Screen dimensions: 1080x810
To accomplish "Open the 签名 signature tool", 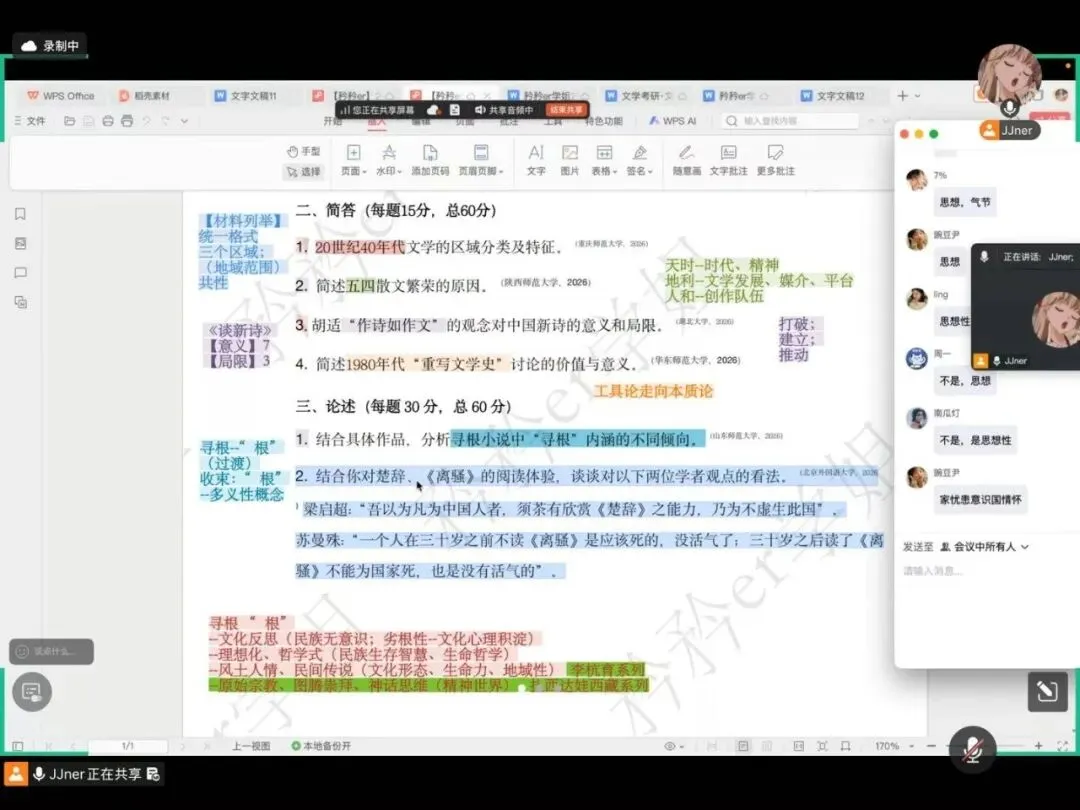I will pos(639,160).
